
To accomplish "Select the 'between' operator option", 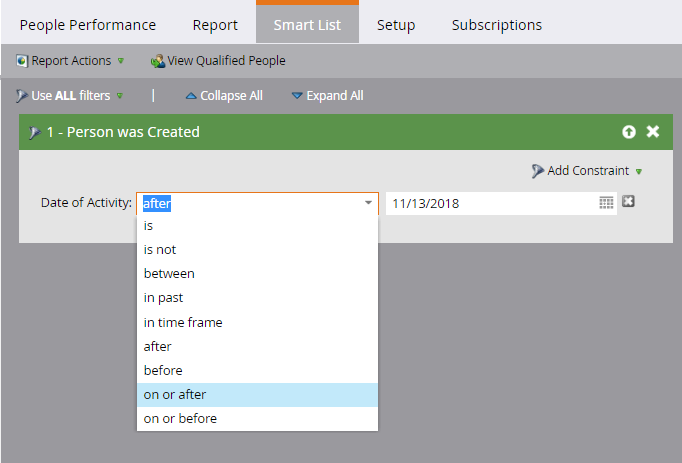I will coord(257,274).
